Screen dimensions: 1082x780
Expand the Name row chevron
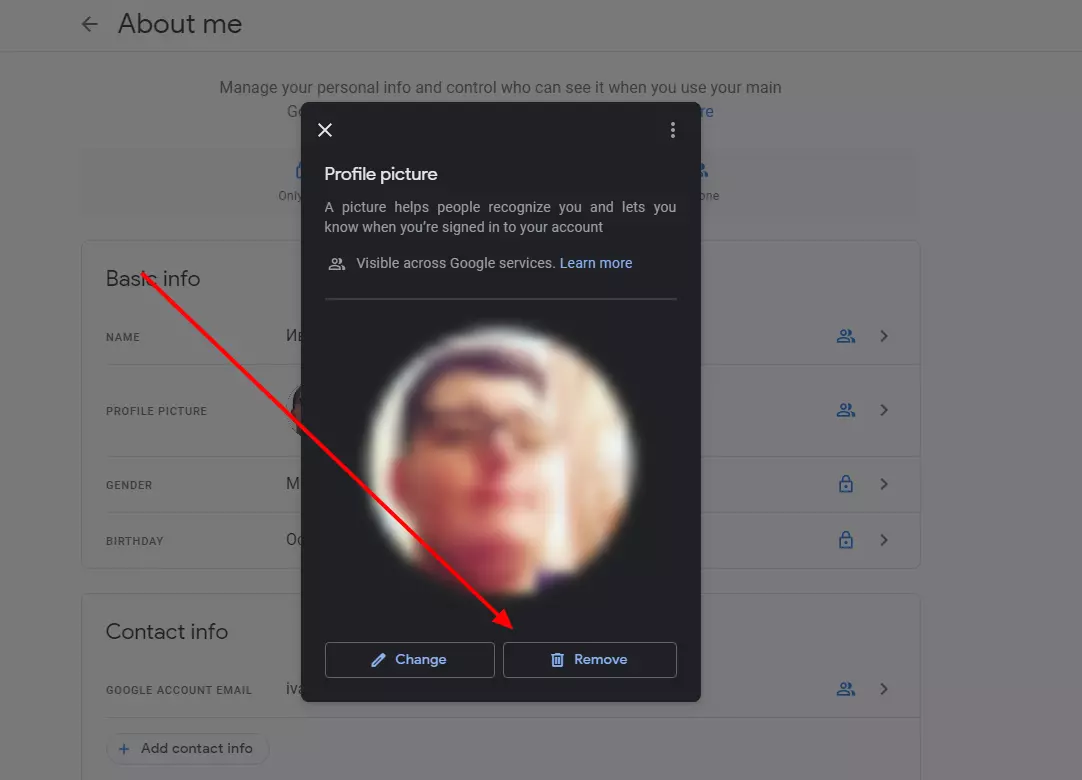[x=884, y=336]
